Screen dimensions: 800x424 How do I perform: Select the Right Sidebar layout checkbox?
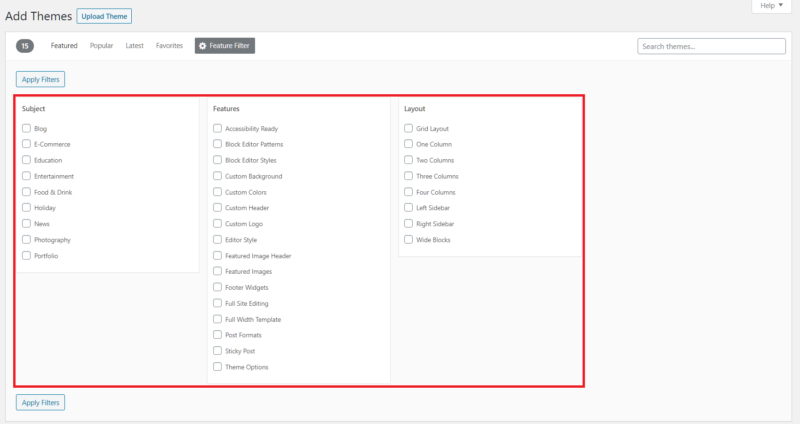408,223
